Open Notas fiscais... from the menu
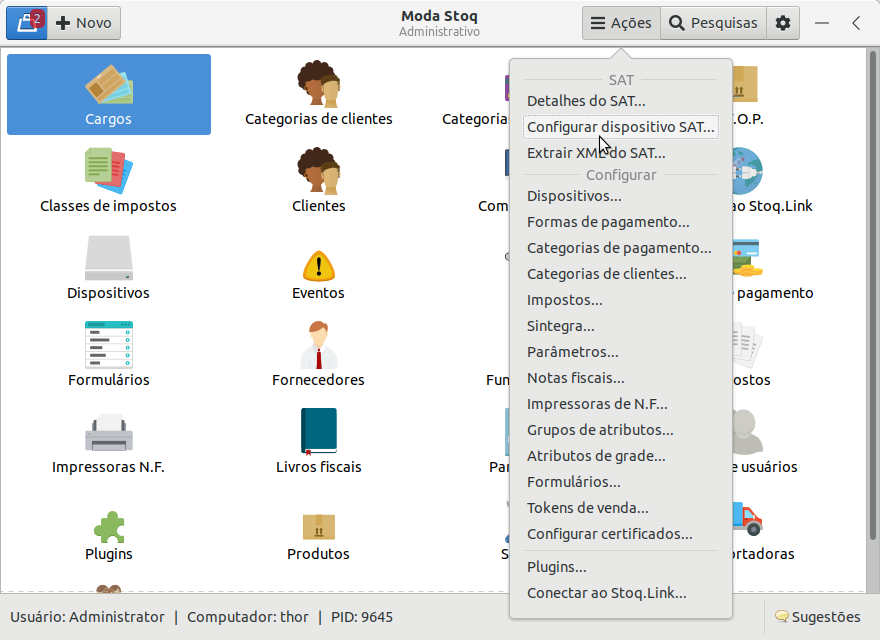The width and height of the screenshot is (880, 640). coord(621,378)
